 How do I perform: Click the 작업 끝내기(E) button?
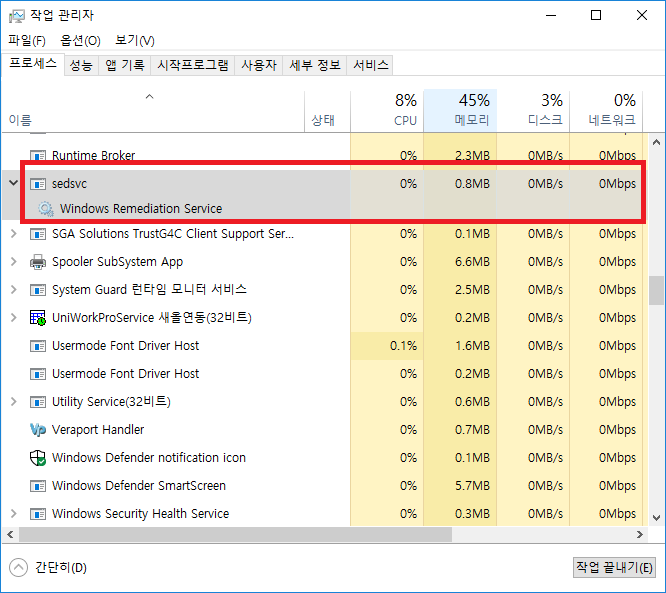[614, 568]
